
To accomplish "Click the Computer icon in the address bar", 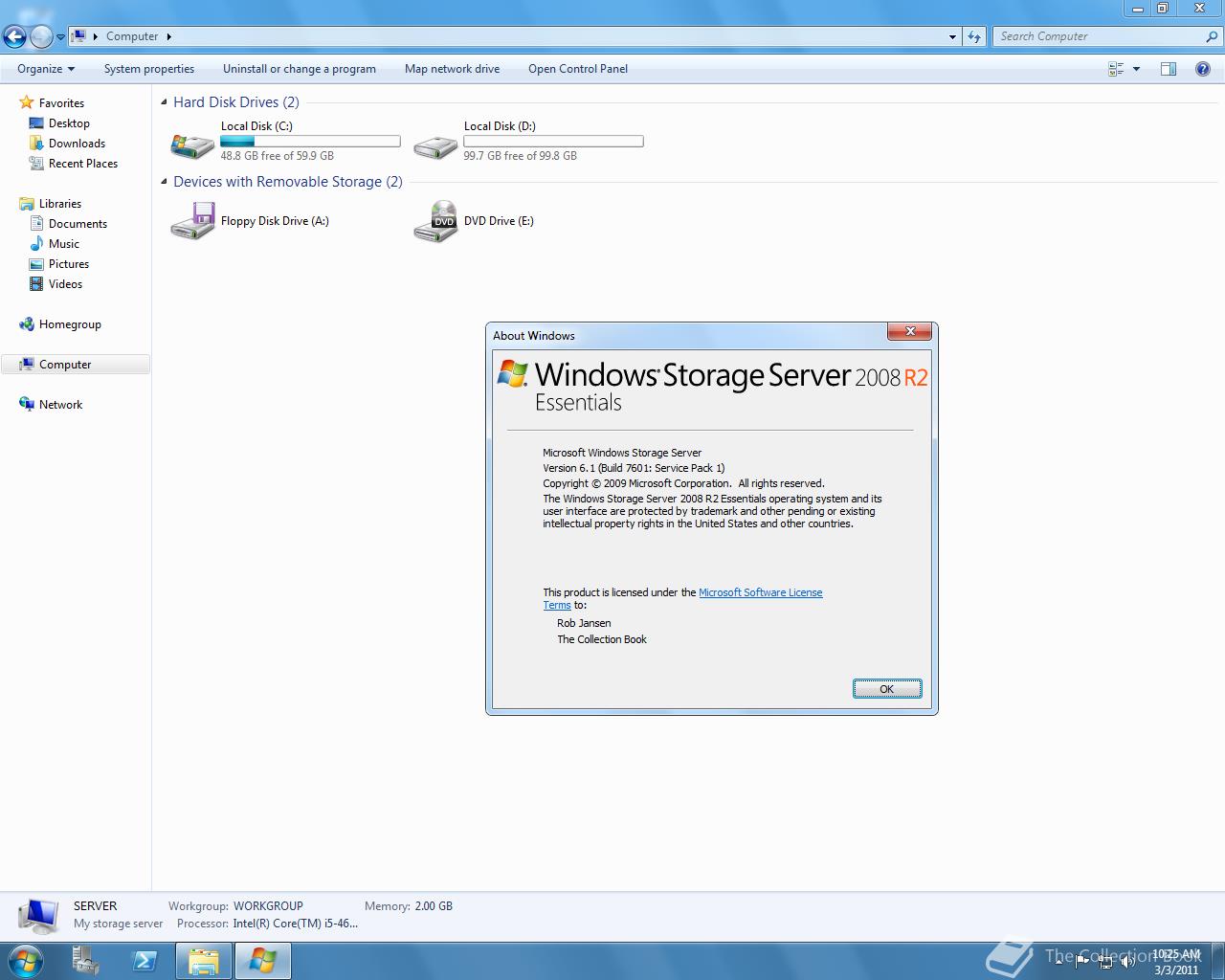I will 79,36.
